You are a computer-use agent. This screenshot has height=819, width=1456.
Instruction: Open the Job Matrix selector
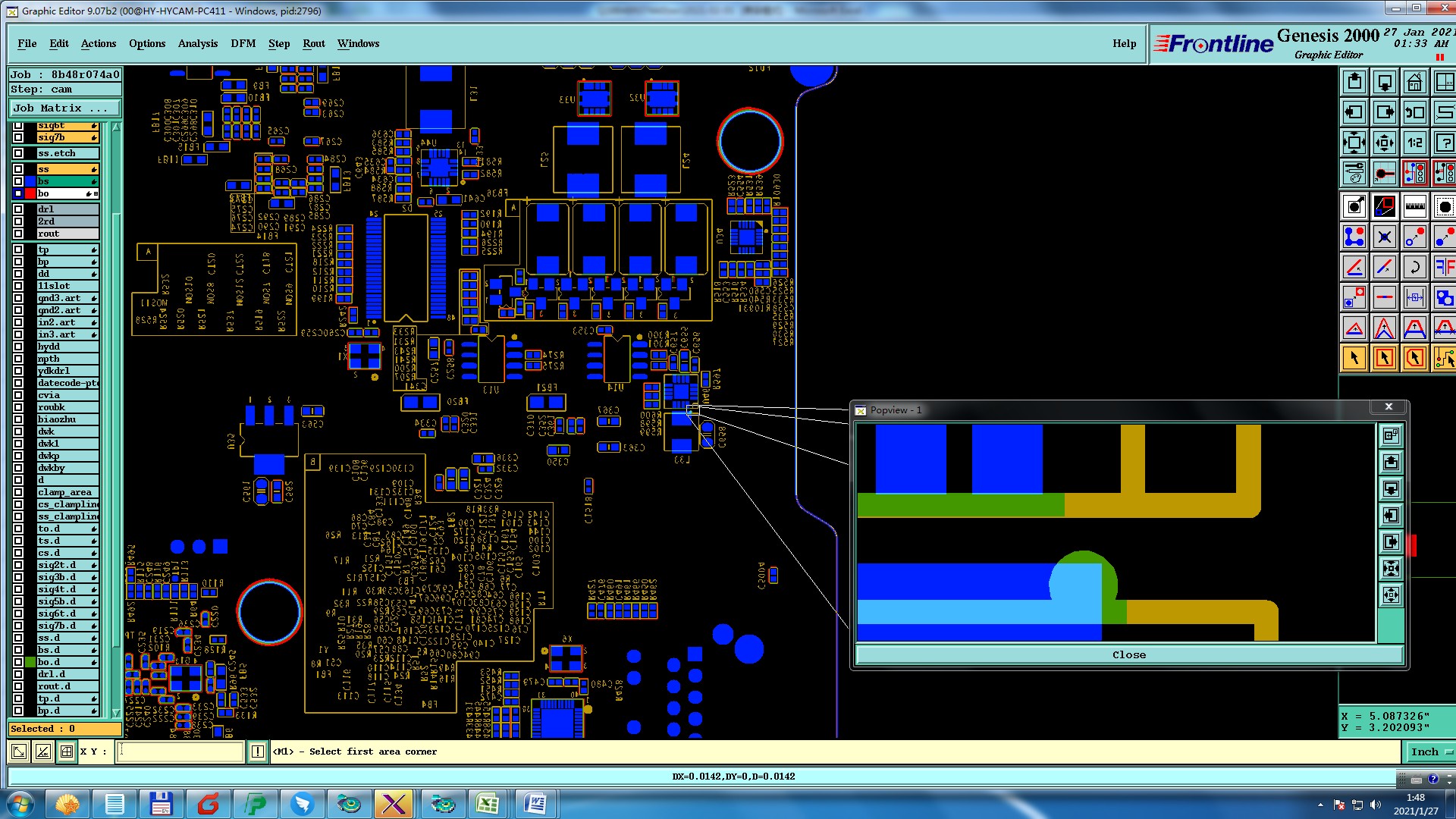[64, 108]
